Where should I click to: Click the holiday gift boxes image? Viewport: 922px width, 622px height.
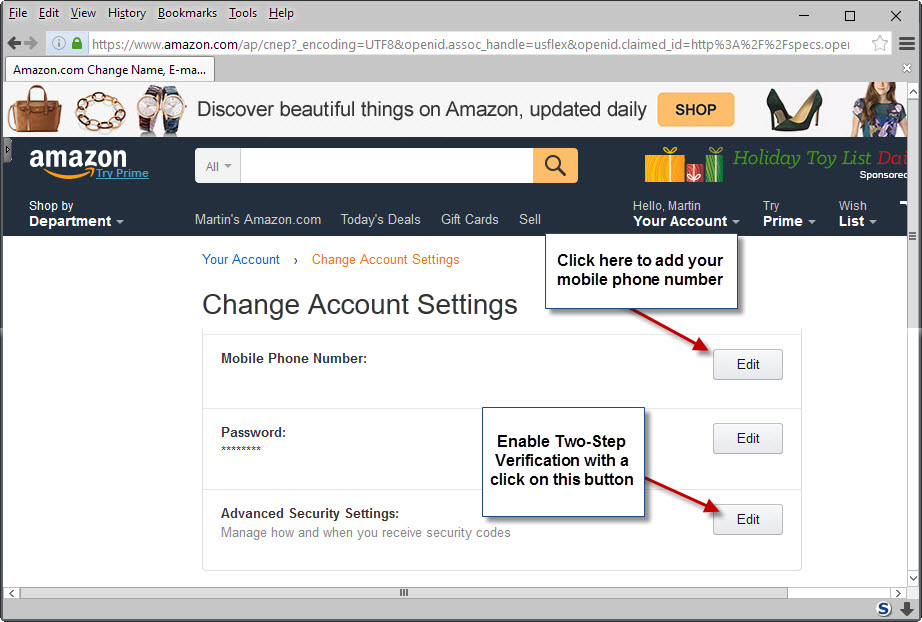(x=684, y=165)
